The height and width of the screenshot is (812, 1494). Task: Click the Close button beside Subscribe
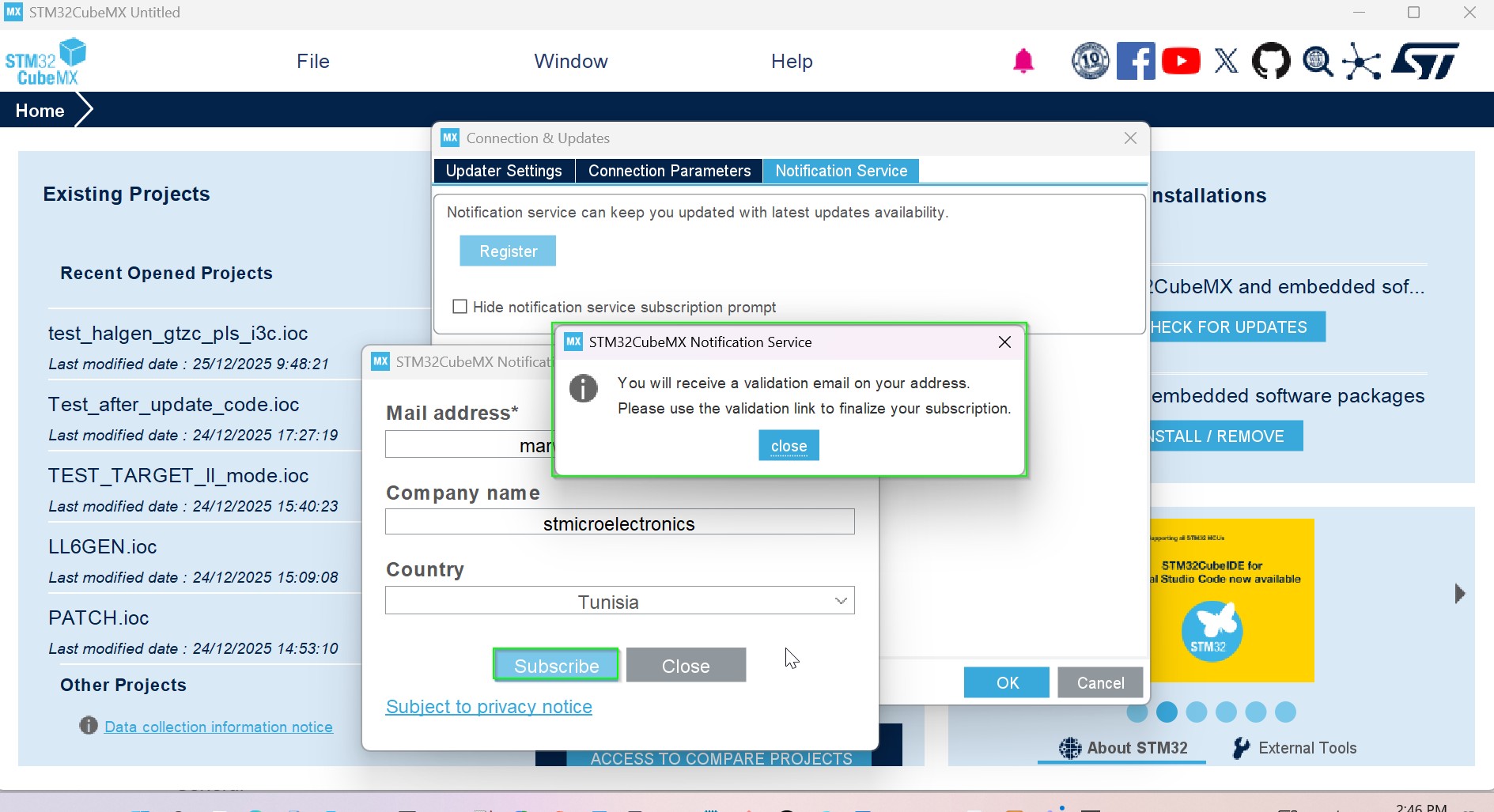[x=686, y=666]
